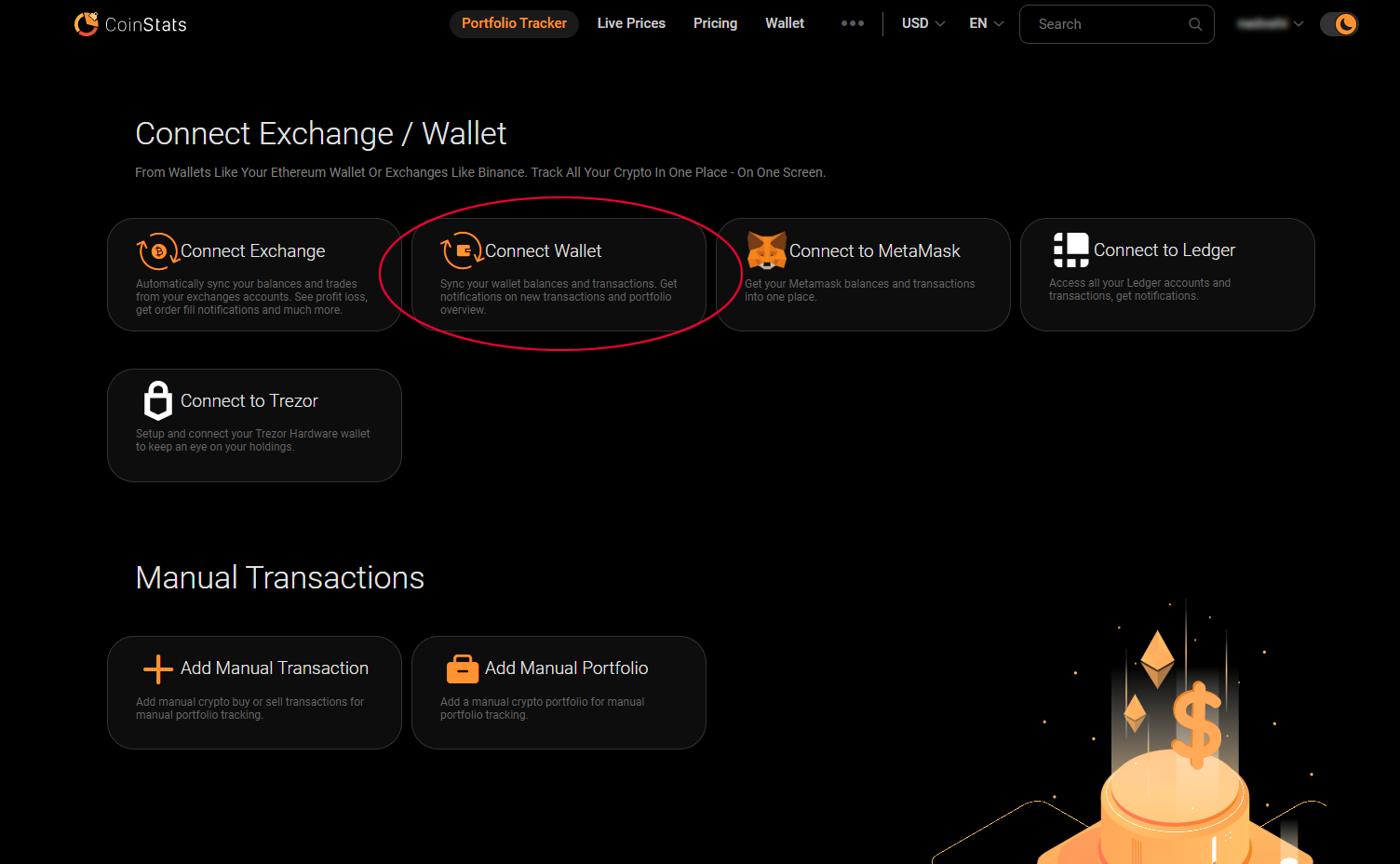
Task: Open the Portfolio Tracker tab
Action: pyautogui.click(x=514, y=23)
